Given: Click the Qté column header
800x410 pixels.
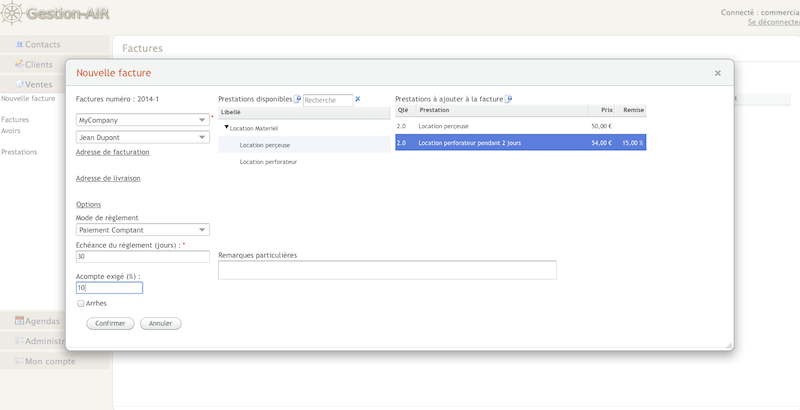Looking at the screenshot, I should (x=406, y=110).
